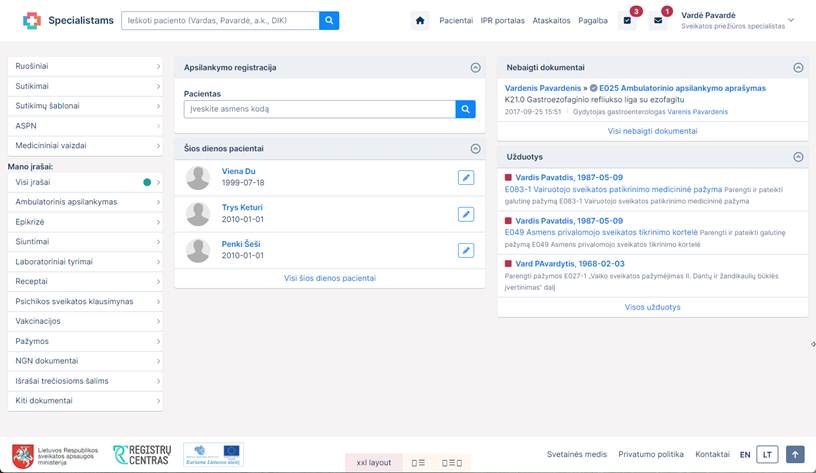Open user profile dropdown for Vardė Pavardė

(791, 20)
